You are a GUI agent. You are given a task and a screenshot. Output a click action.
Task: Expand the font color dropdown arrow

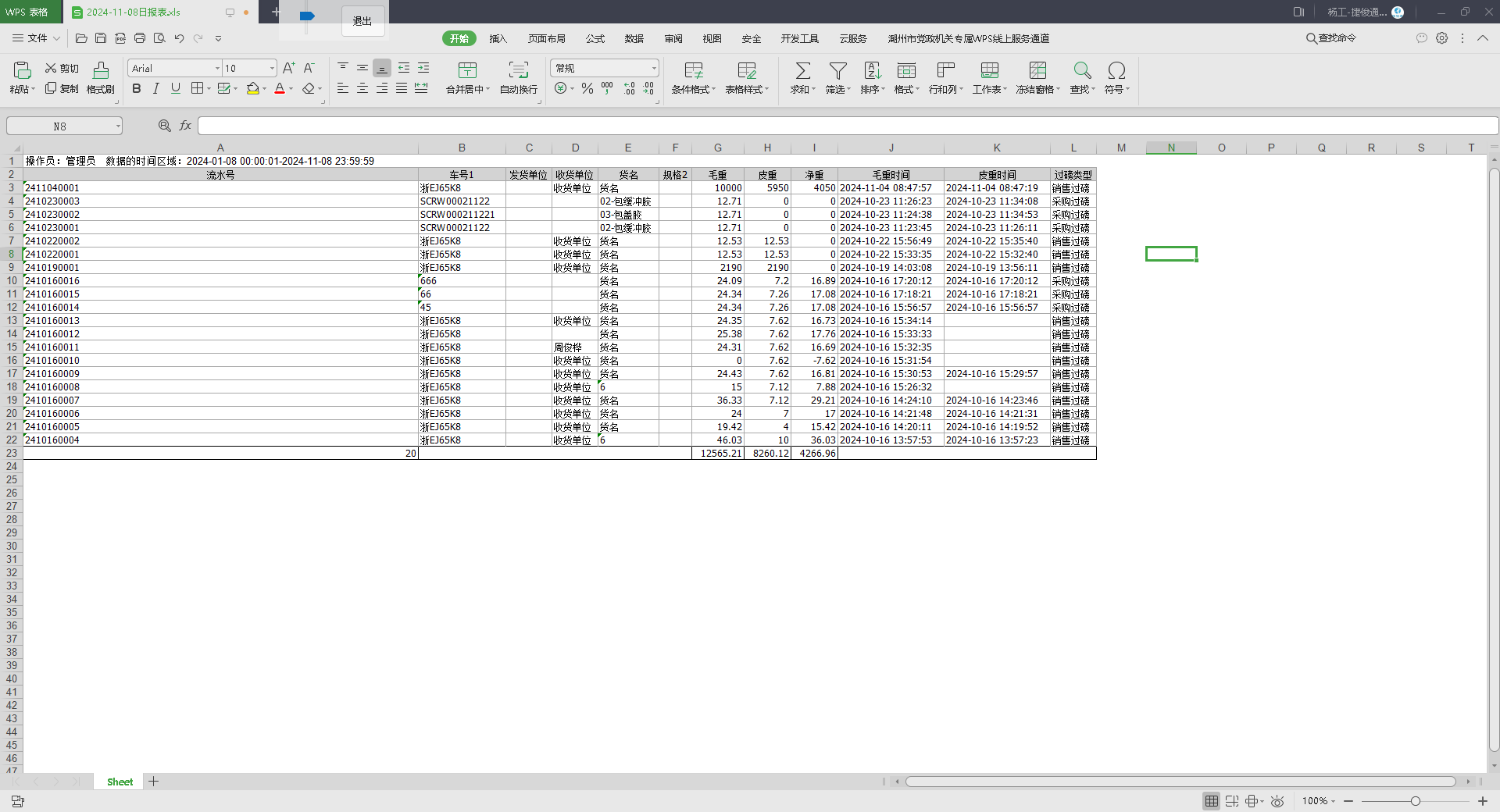point(291,89)
